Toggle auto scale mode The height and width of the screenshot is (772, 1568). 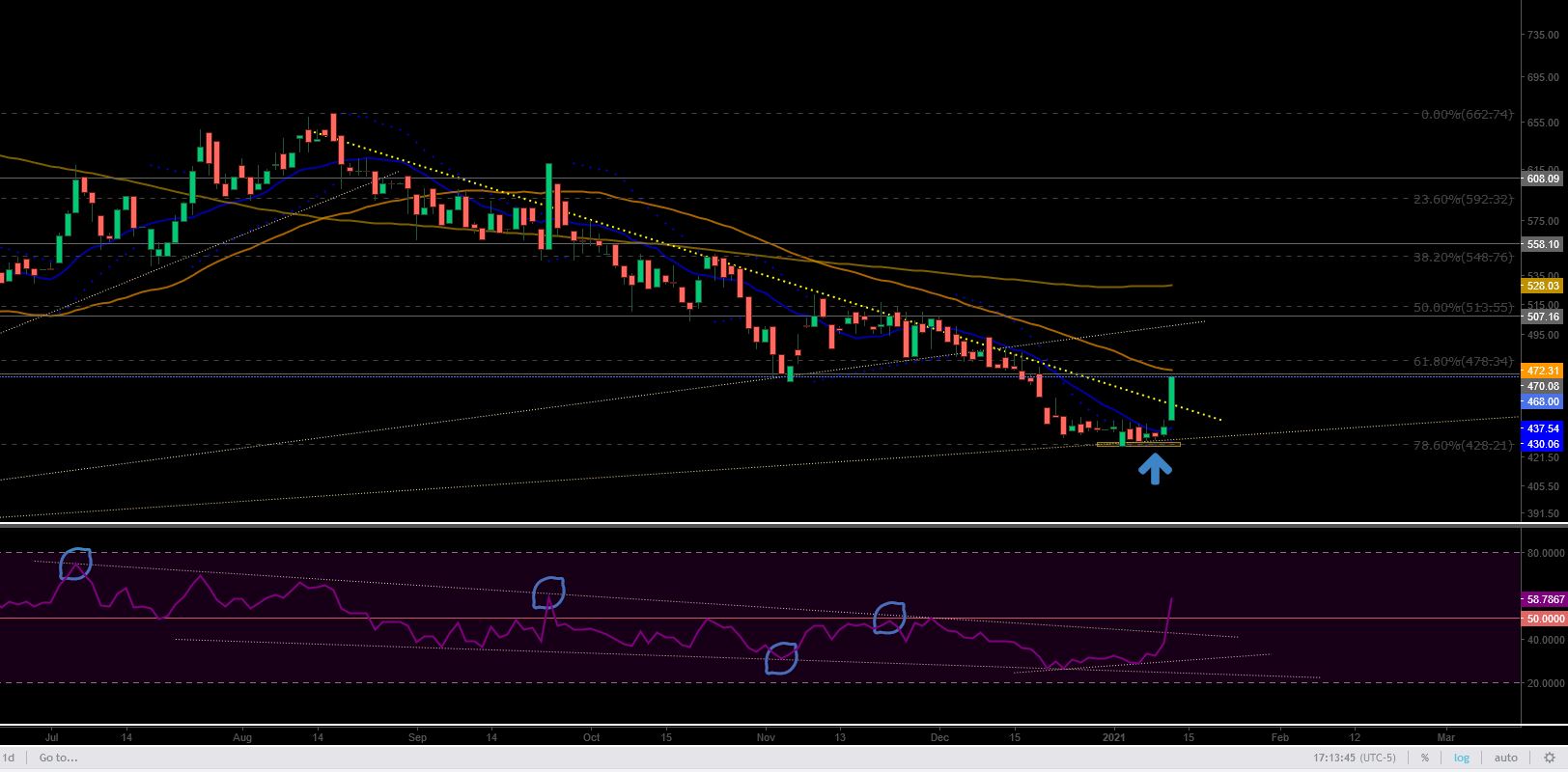click(1505, 758)
